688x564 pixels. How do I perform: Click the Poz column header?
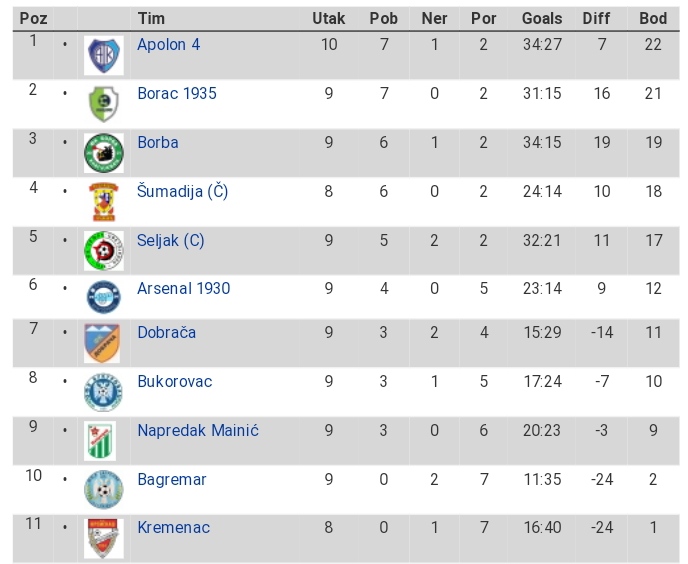coord(33,18)
